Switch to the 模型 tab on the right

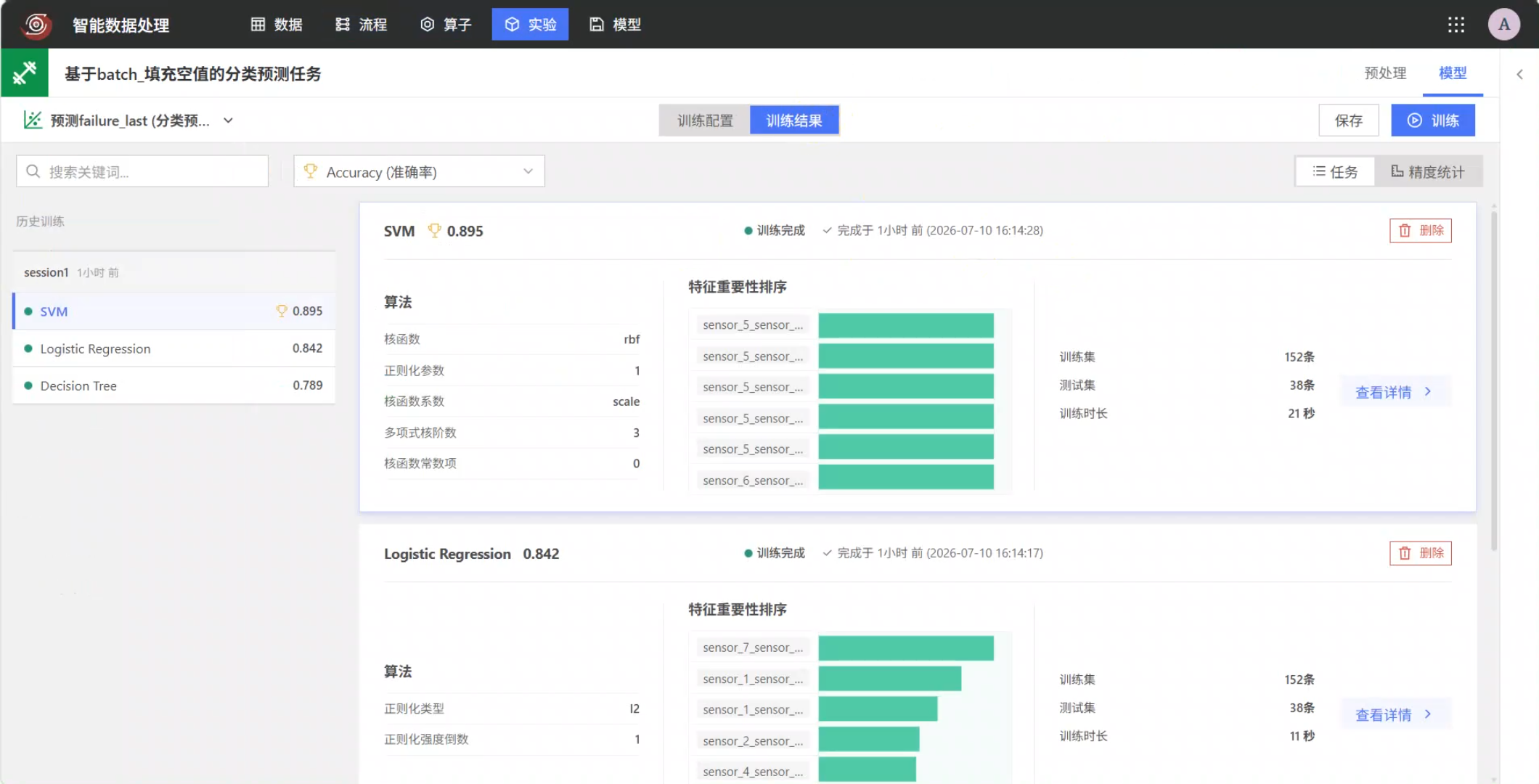(x=1453, y=73)
